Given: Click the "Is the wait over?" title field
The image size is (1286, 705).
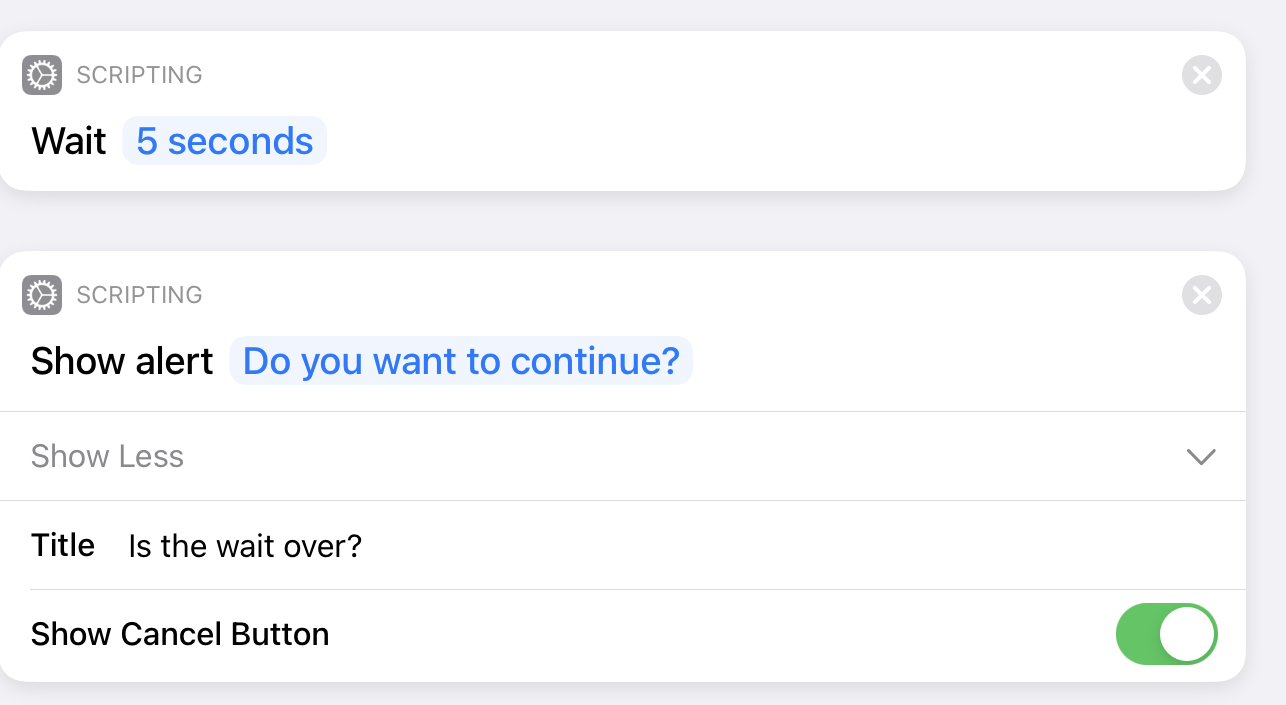Looking at the screenshot, I should [245, 546].
